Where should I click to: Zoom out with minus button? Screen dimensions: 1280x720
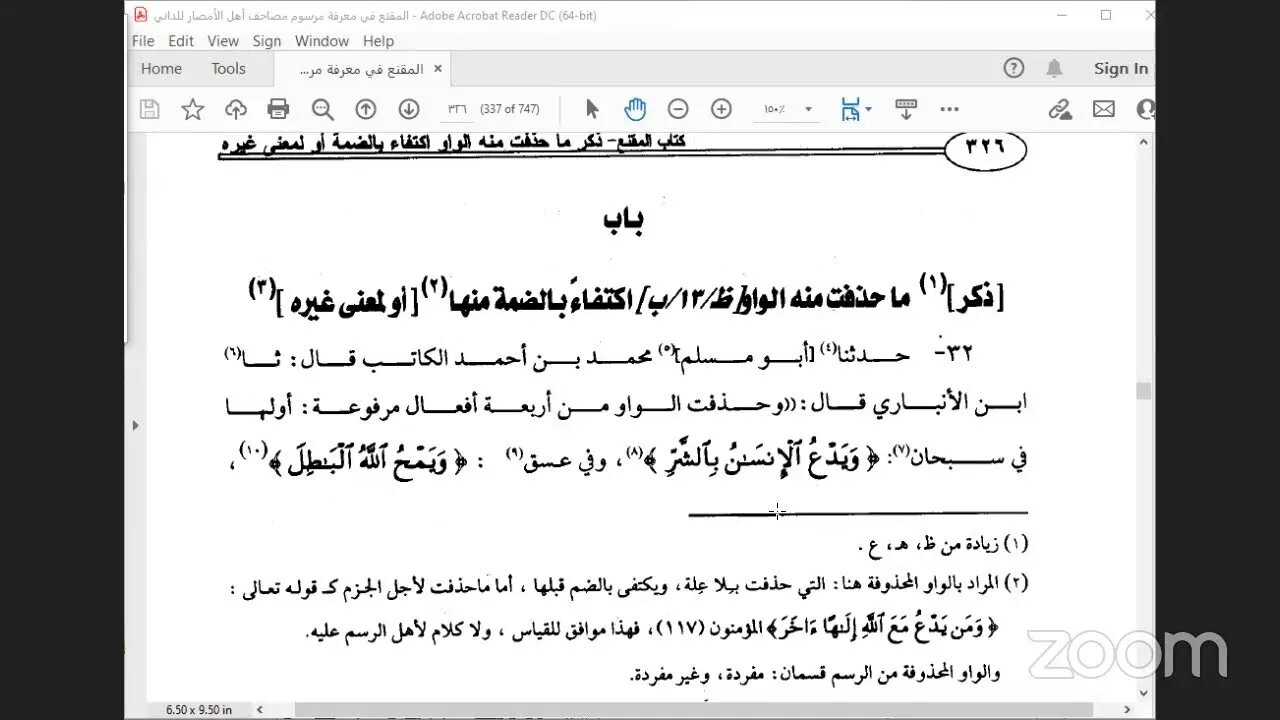click(x=678, y=110)
